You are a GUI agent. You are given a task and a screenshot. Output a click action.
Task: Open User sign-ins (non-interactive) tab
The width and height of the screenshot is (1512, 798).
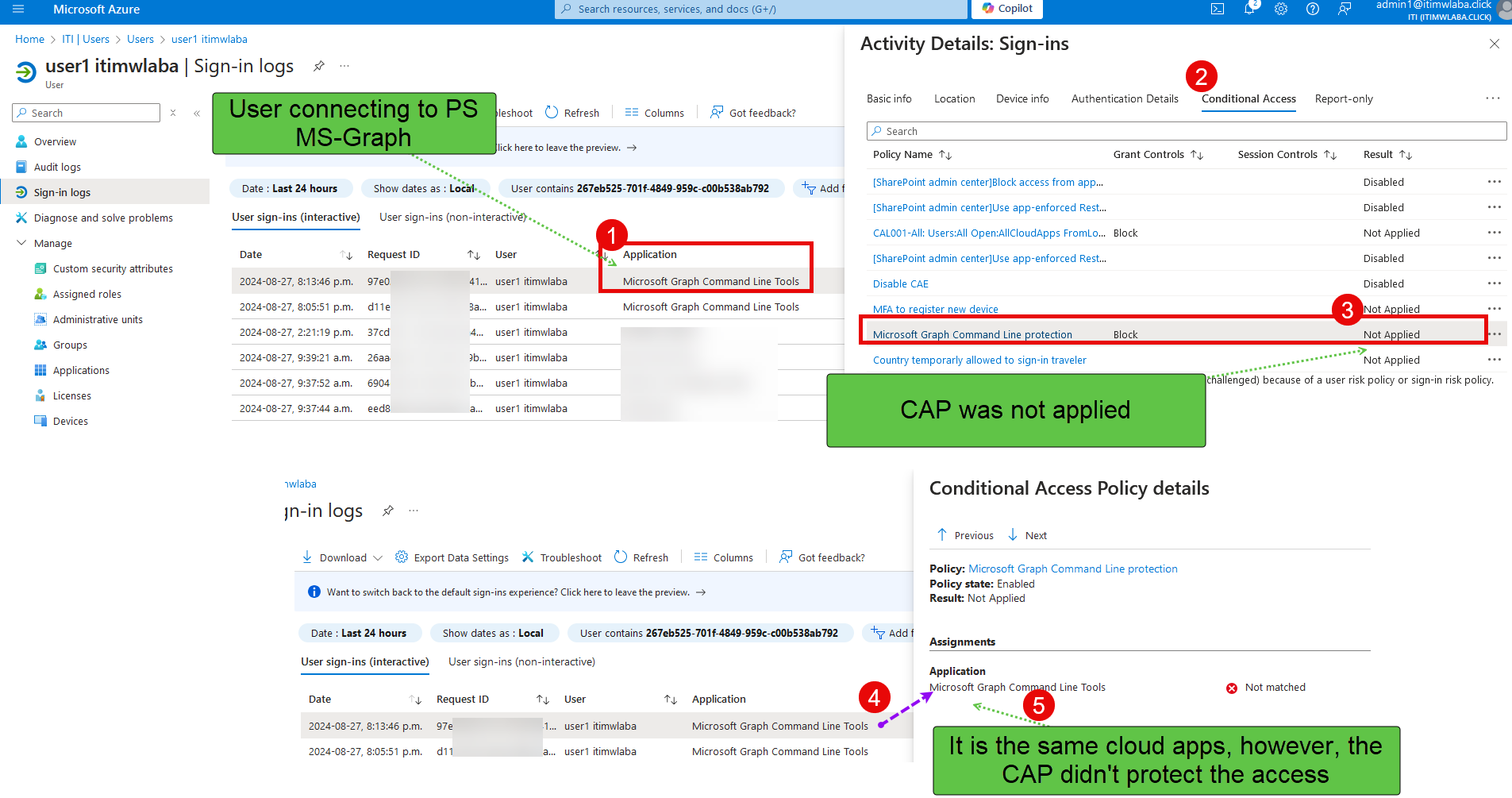(x=452, y=216)
